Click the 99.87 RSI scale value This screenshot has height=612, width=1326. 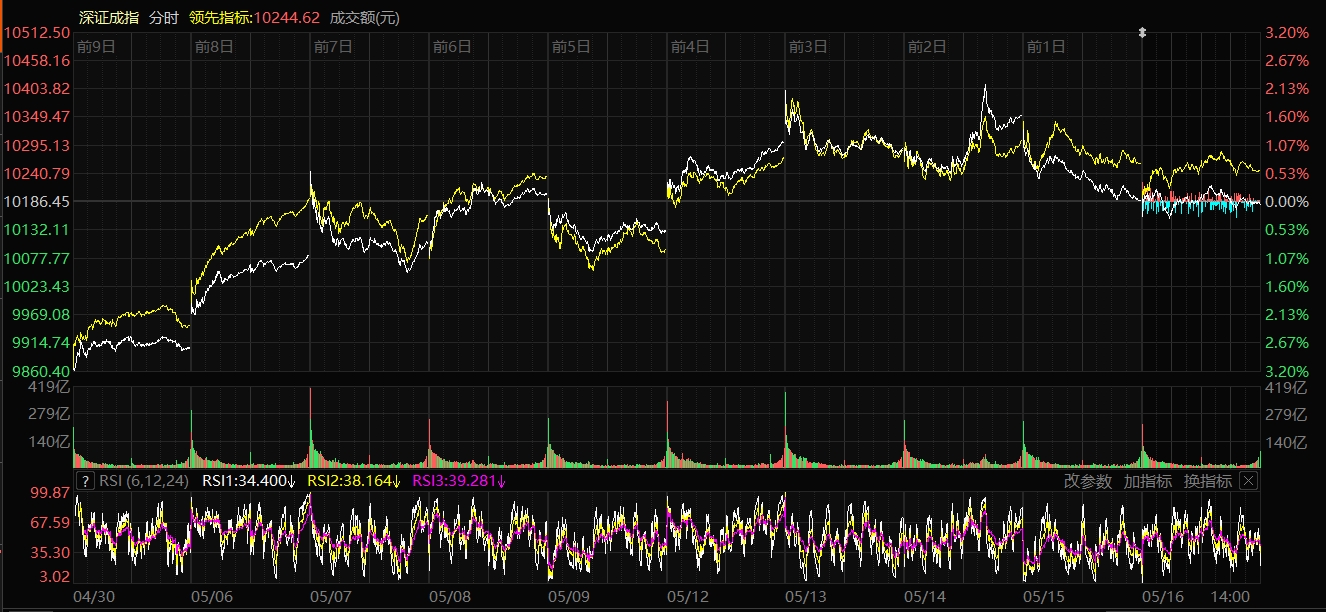point(51,493)
